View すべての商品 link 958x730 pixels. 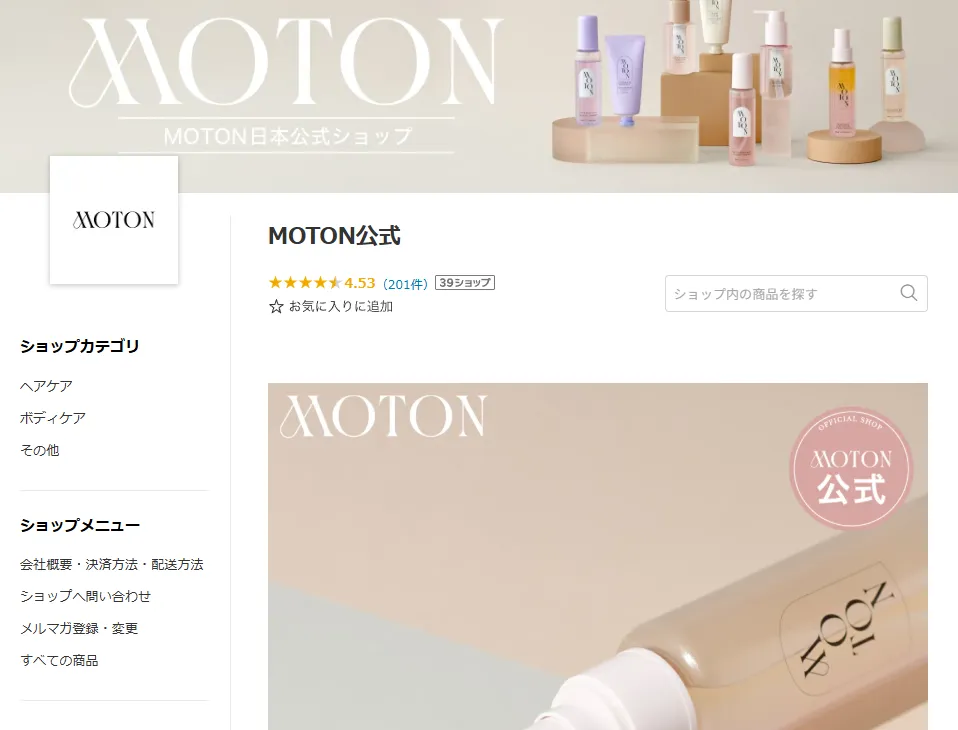tap(59, 660)
